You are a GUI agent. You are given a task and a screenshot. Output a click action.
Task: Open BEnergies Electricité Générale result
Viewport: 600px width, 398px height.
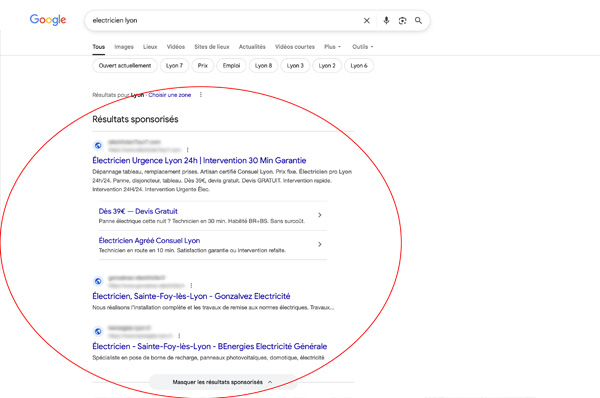(210, 346)
